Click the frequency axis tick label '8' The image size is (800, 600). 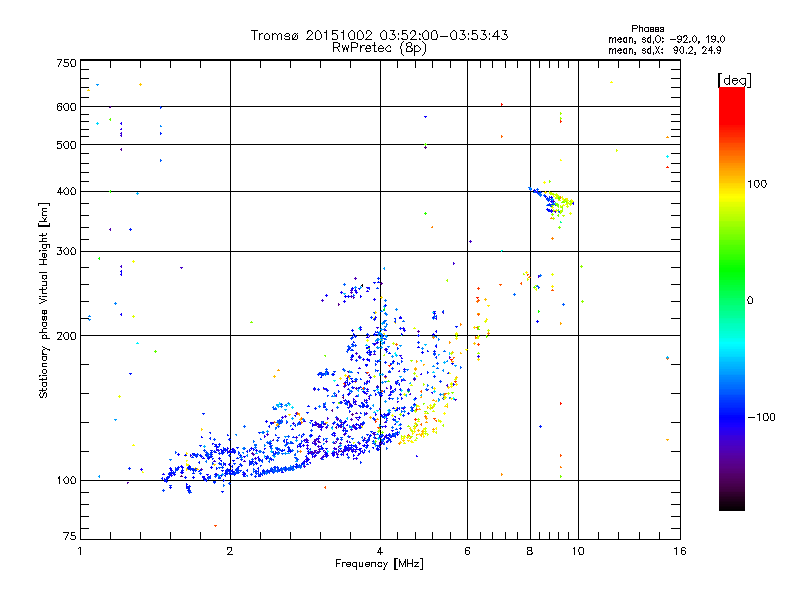[530, 551]
